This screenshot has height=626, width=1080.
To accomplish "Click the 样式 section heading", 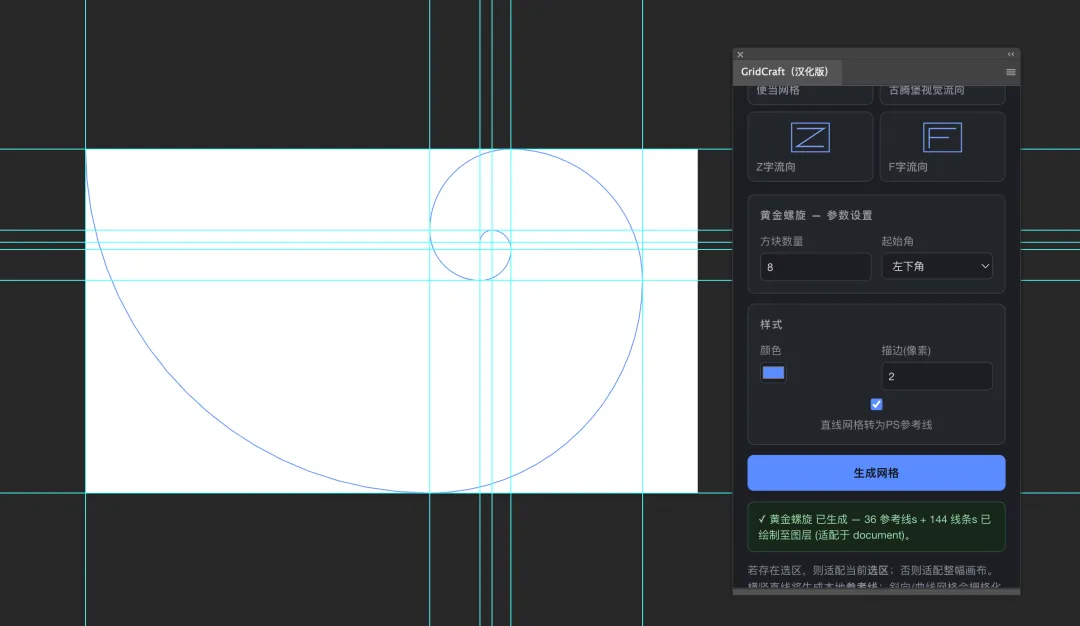I will point(771,324).
